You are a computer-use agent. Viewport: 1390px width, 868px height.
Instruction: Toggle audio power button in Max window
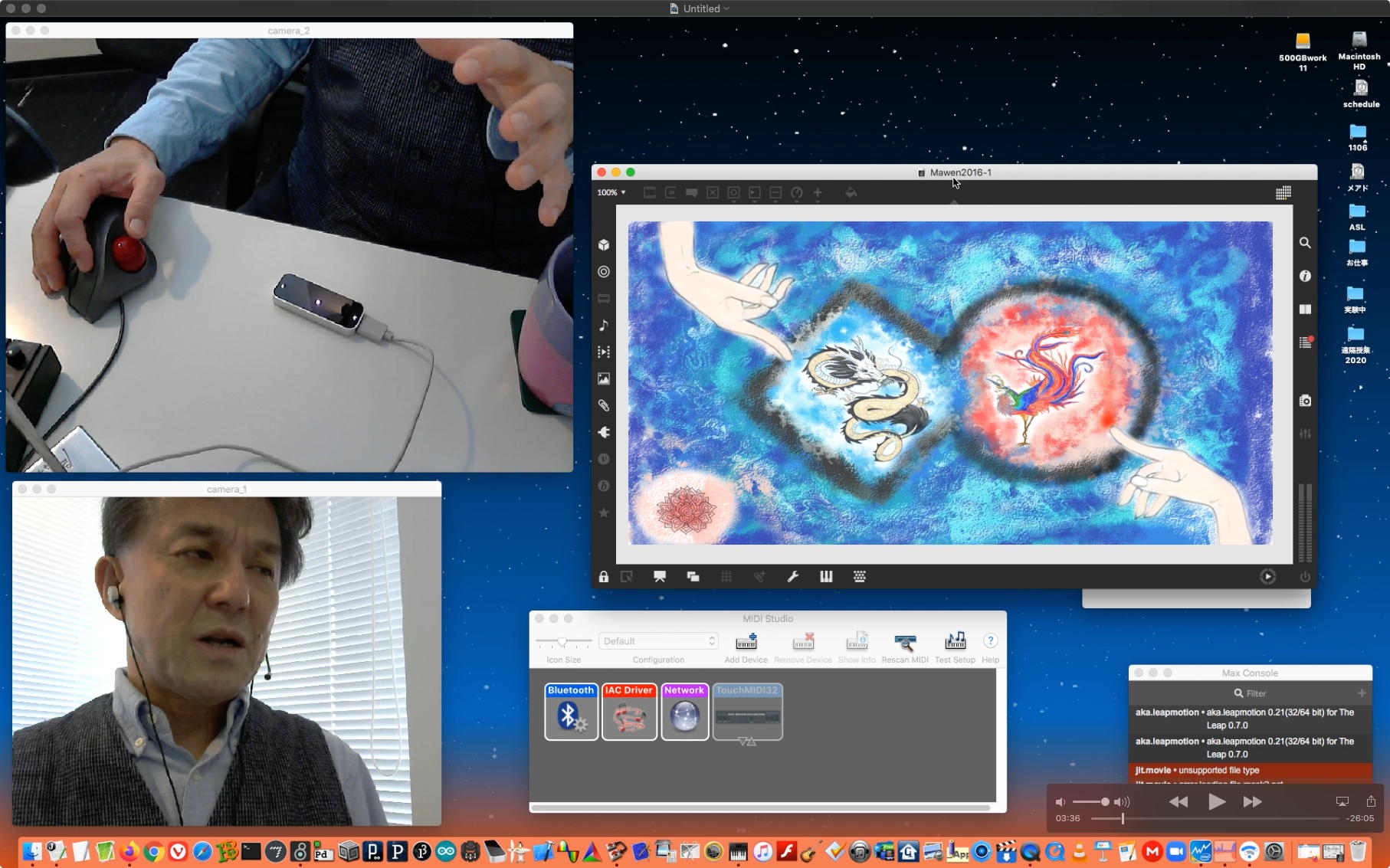pos(1305,577)
